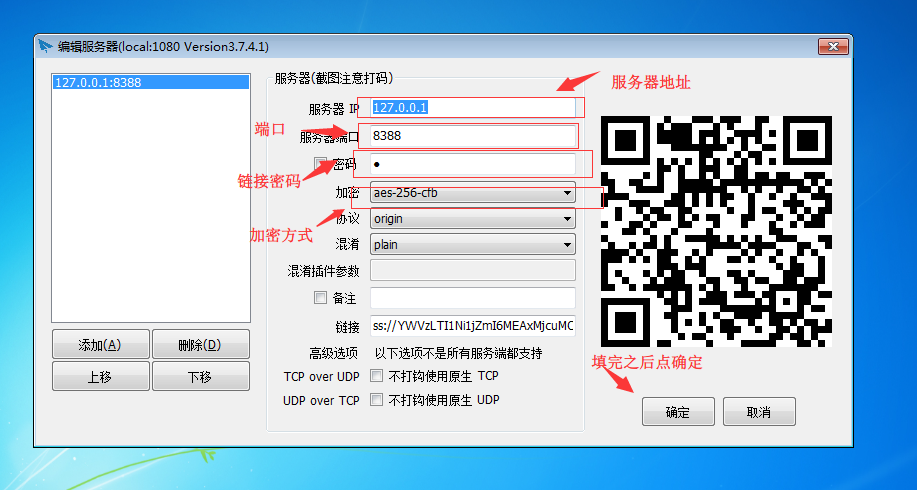Image resolution: width=917 pixels, height=490 pixels.
Task: Click the remarks text field
Action: click(x=473, y=298)
